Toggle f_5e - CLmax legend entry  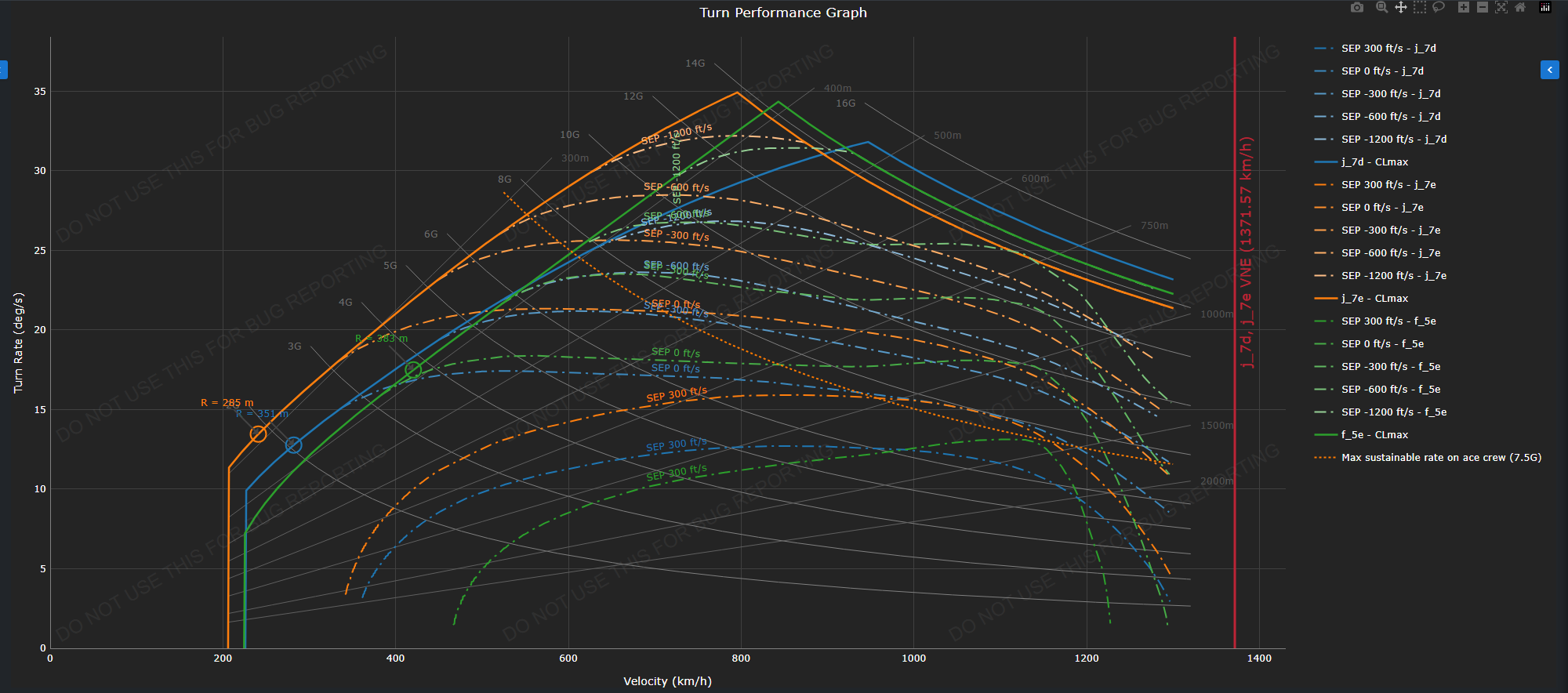click(x=1374, y=434)
